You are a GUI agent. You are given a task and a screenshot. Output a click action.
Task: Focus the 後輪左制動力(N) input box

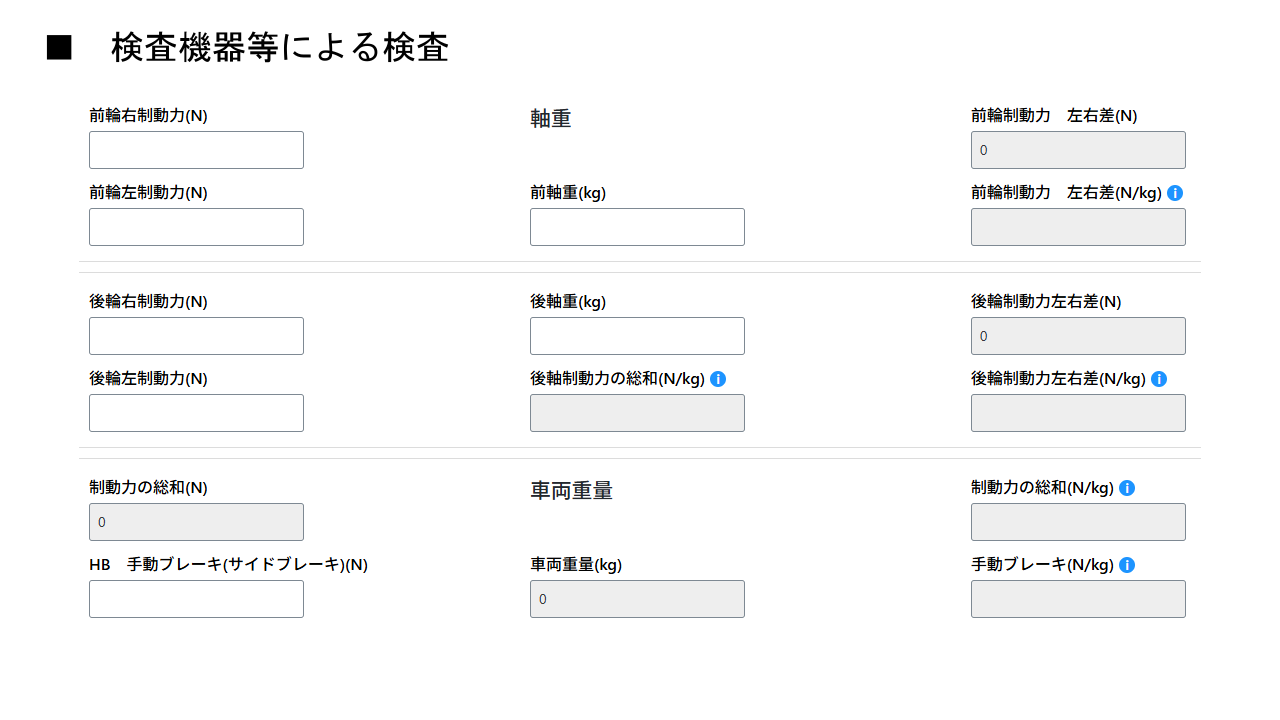coord(196,413)
